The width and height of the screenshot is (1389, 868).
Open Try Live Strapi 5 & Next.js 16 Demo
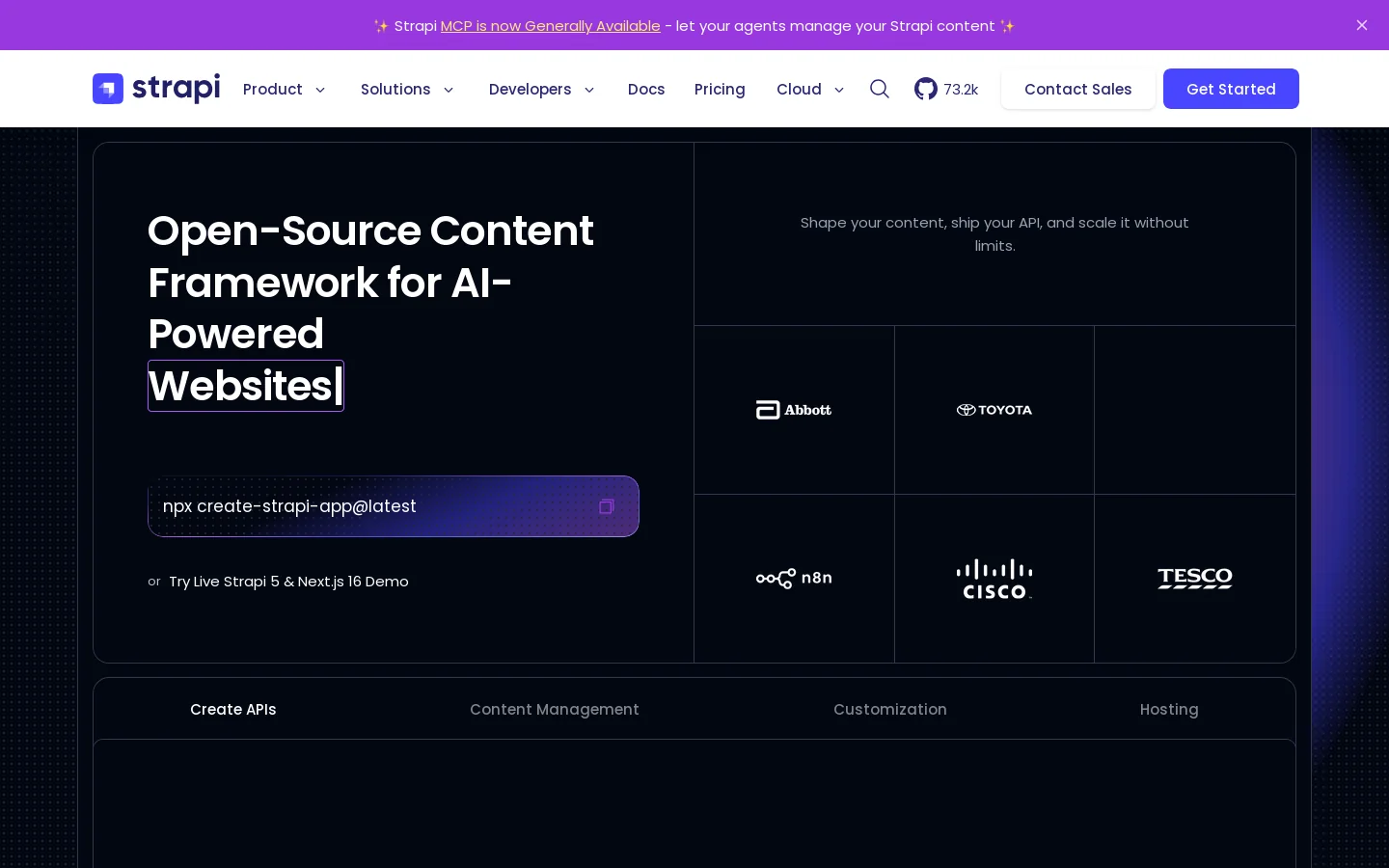[x=288, y=582]
